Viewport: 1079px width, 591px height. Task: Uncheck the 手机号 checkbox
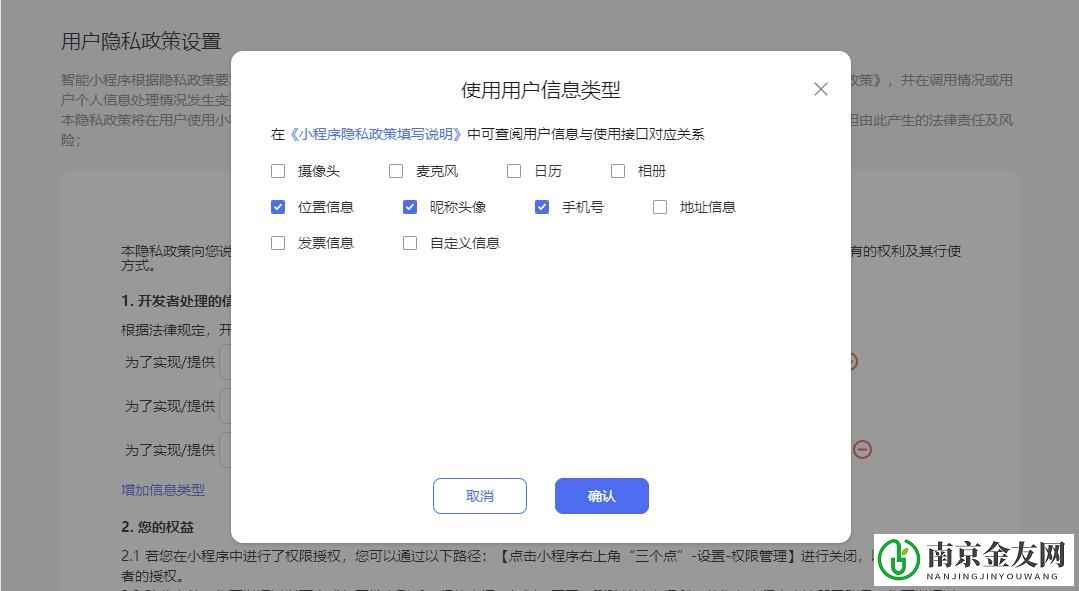click(542, 207)
